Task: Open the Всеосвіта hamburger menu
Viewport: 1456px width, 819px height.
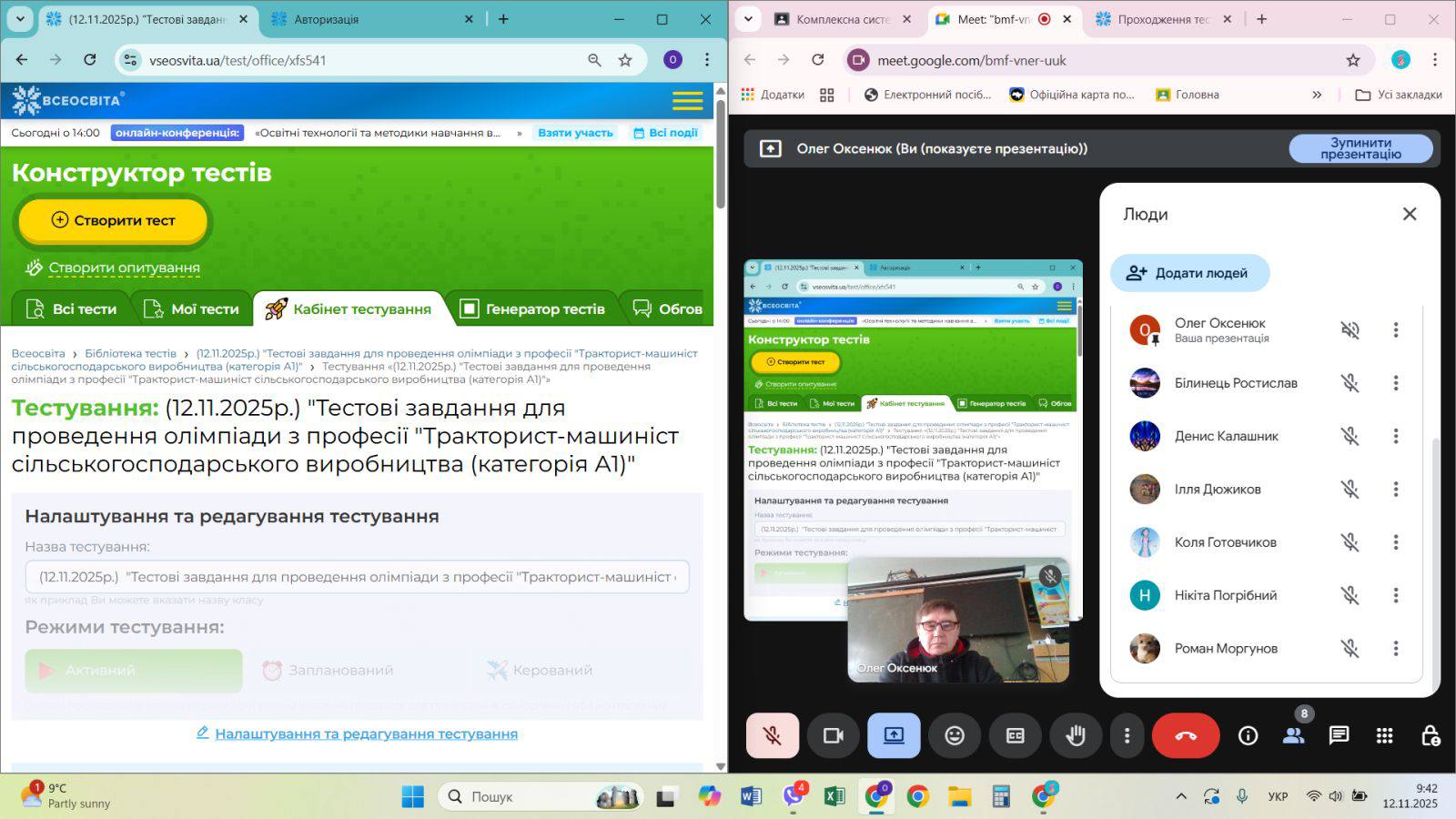Action: coord(687,100)
